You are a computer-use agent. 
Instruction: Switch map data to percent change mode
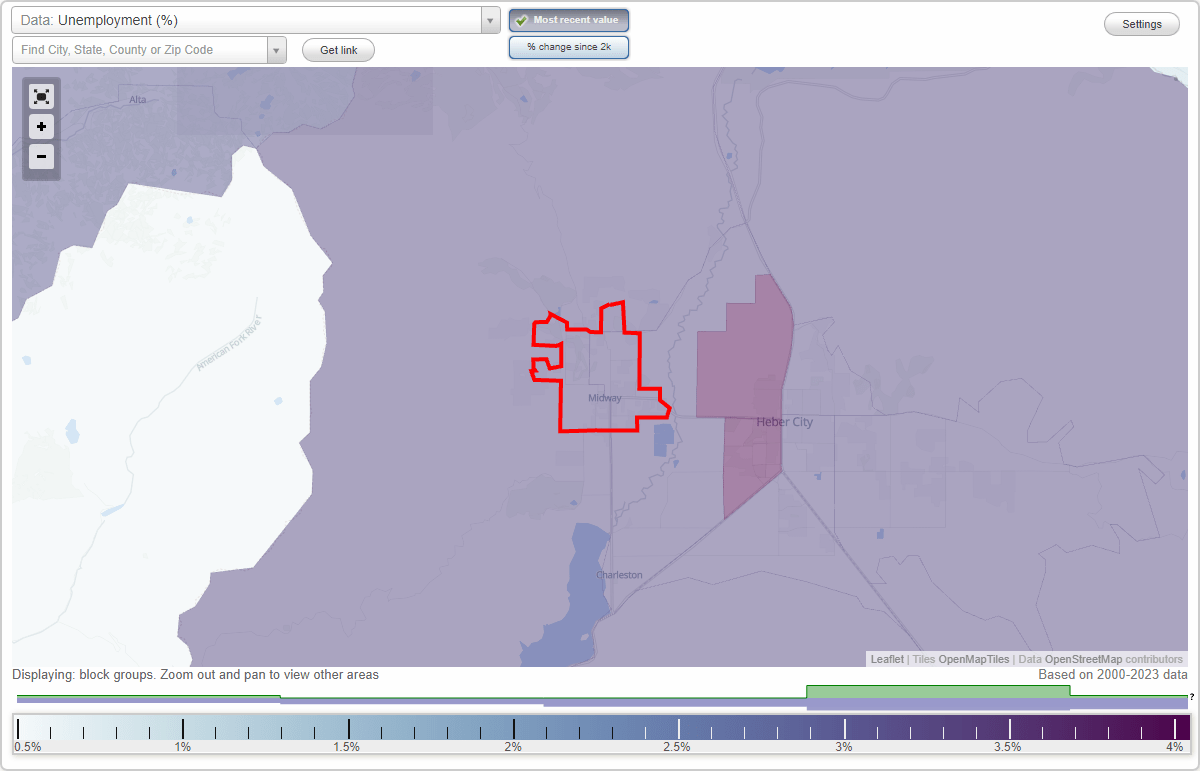point(568,46)
